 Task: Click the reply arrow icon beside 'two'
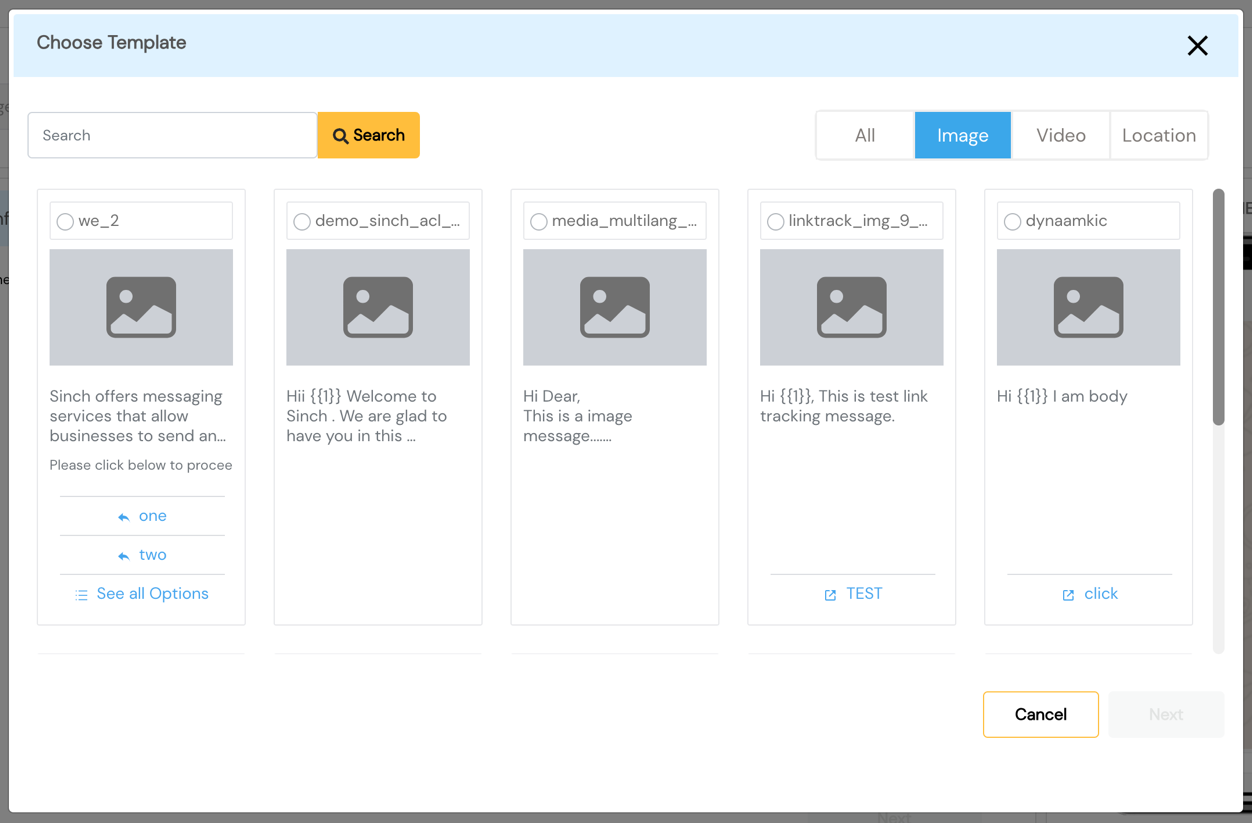[x=124, y=556]
